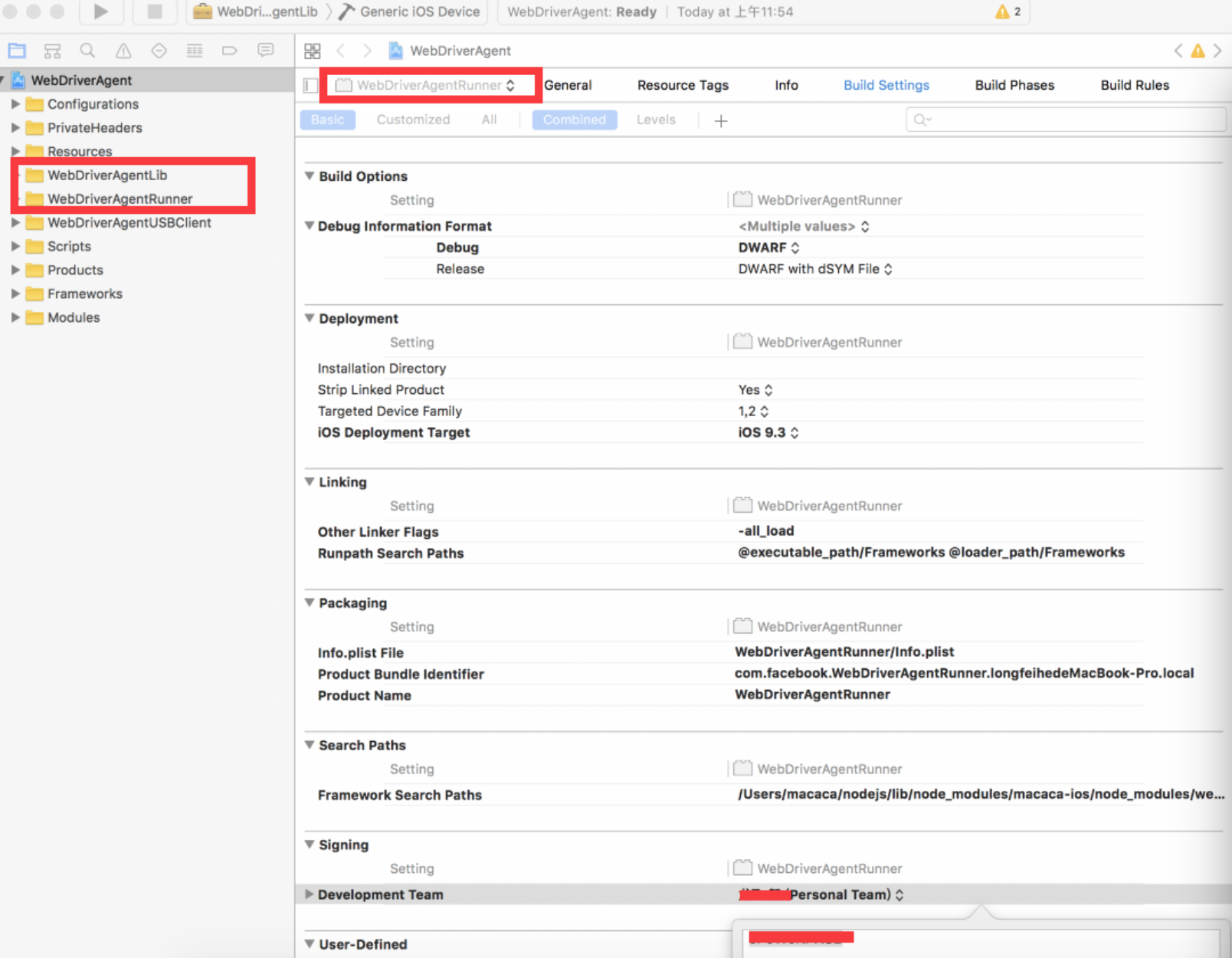The height and width of the screenshot is (958, 1232).
Task: Expand the WebDriverAgentUSBClient folder
Action: tap(15, 222)
